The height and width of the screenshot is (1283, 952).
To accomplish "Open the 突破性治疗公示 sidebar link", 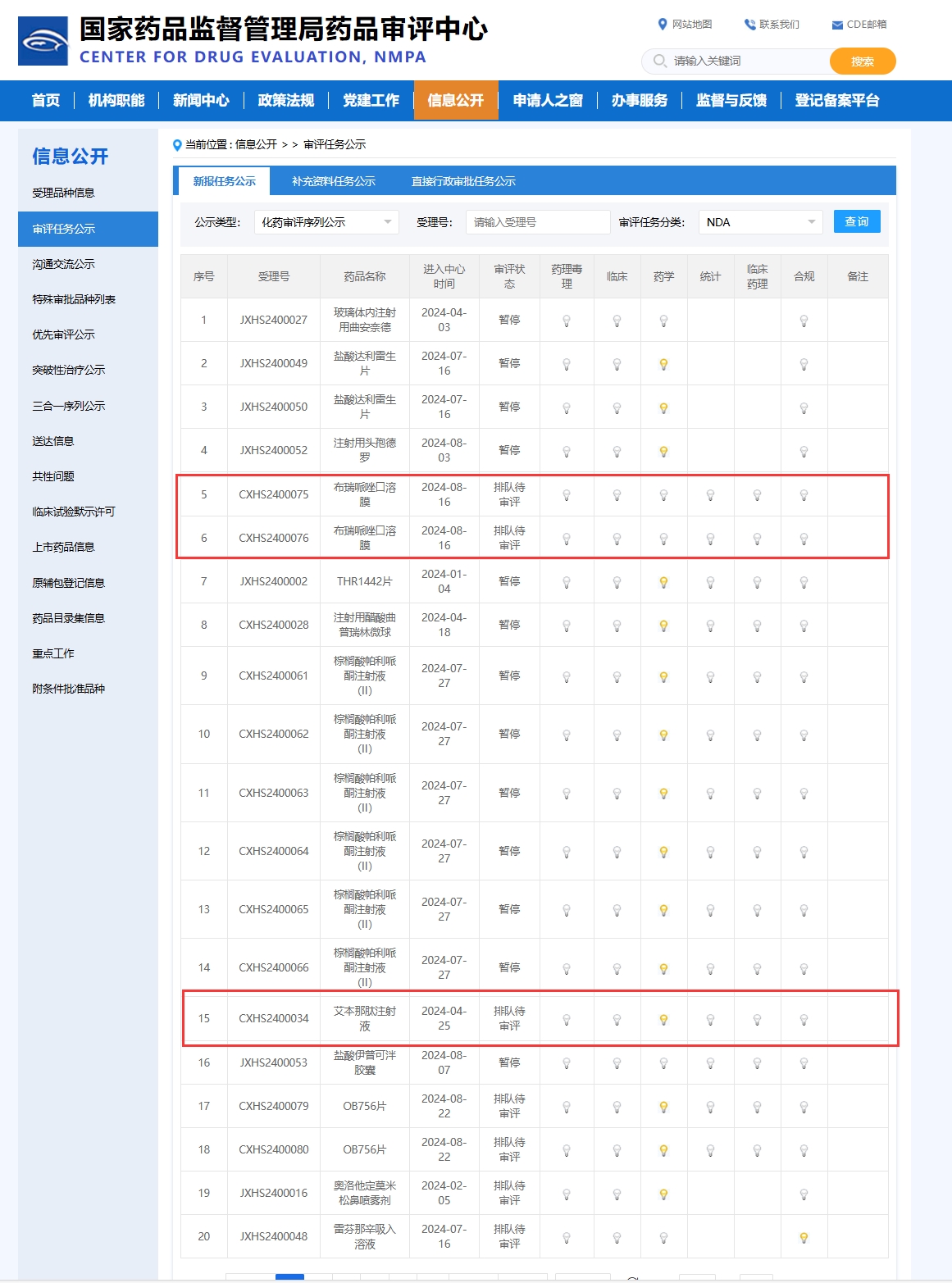I will pos(69,370).
